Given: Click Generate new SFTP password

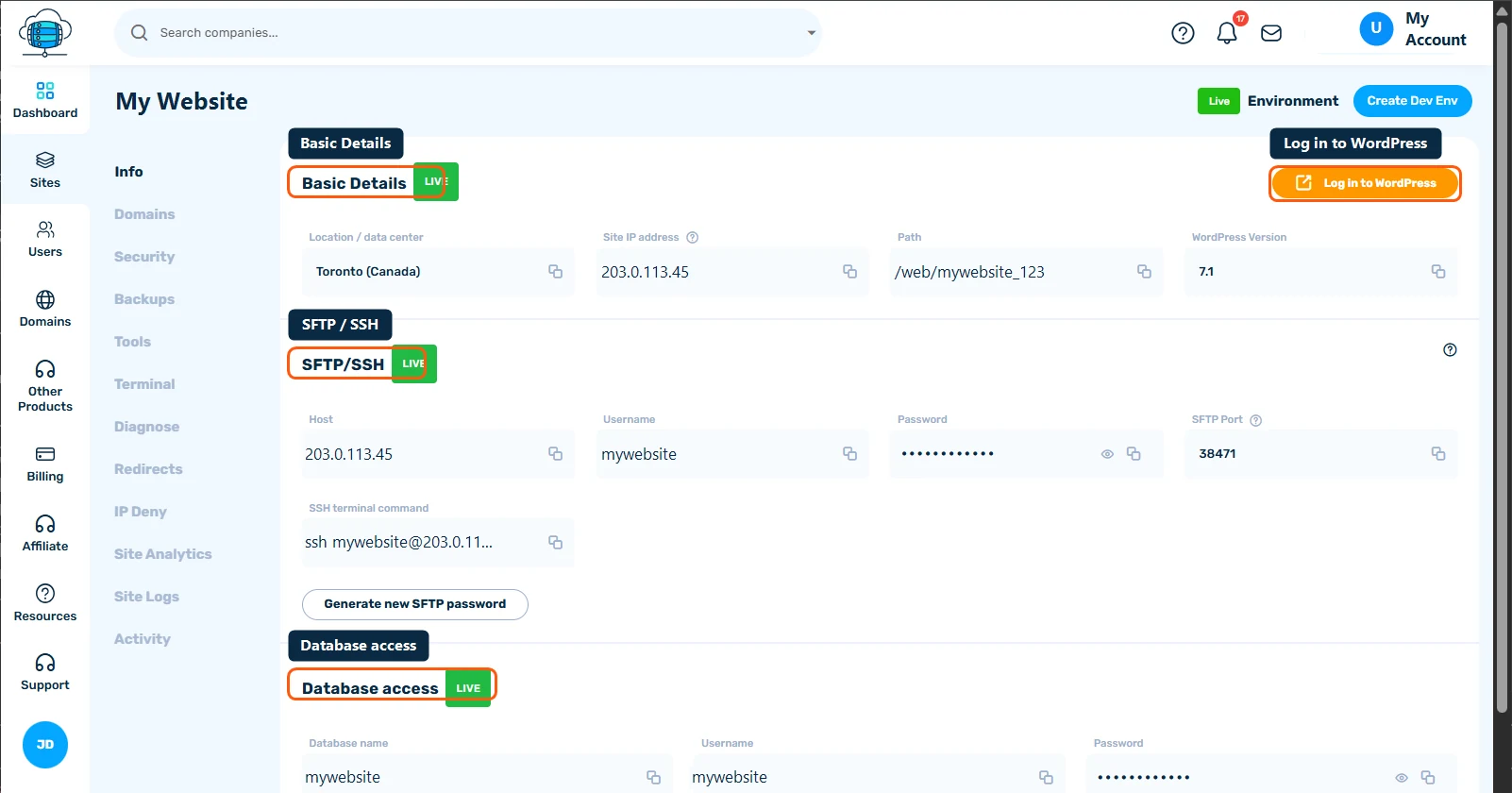Looking at the screenshot, I should 415,604.
